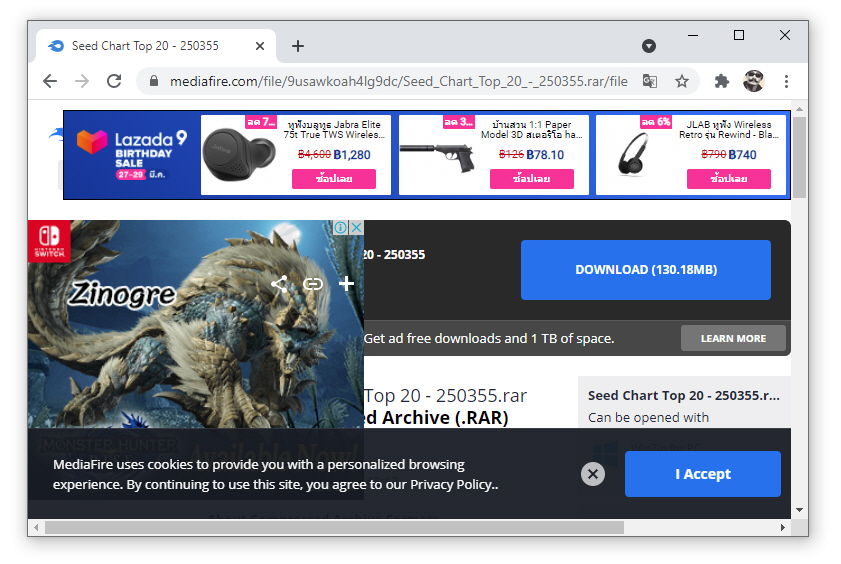Click the "Can be opened with" text
Screen dimensions: 841x564
[x=648, y=418]
